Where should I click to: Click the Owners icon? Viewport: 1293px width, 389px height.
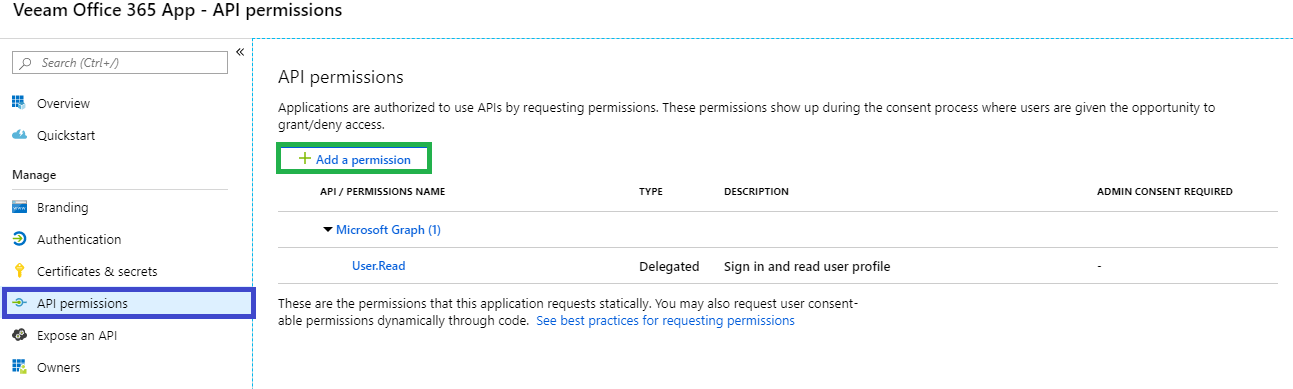point(19,367)
